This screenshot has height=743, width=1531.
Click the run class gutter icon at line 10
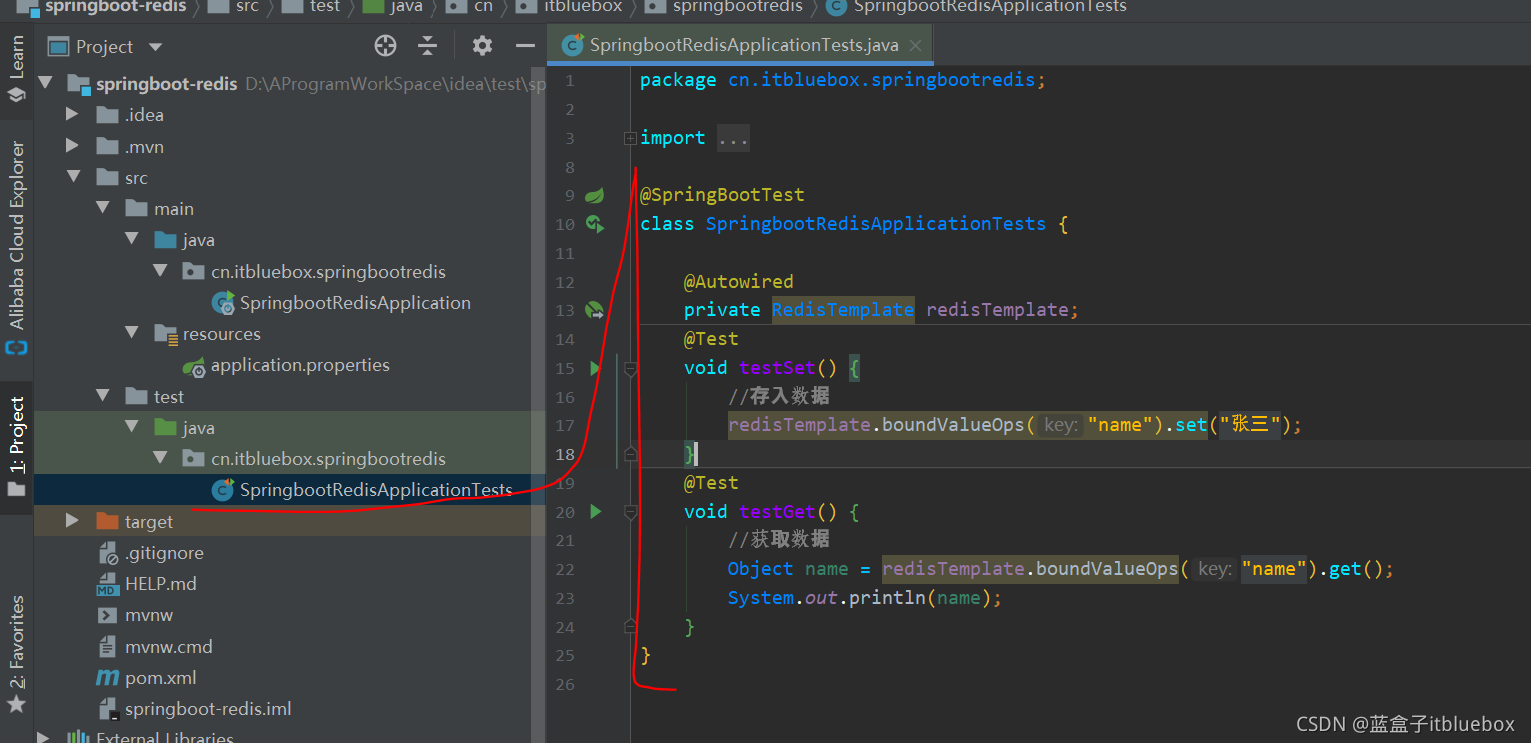(x=595, y=224)
